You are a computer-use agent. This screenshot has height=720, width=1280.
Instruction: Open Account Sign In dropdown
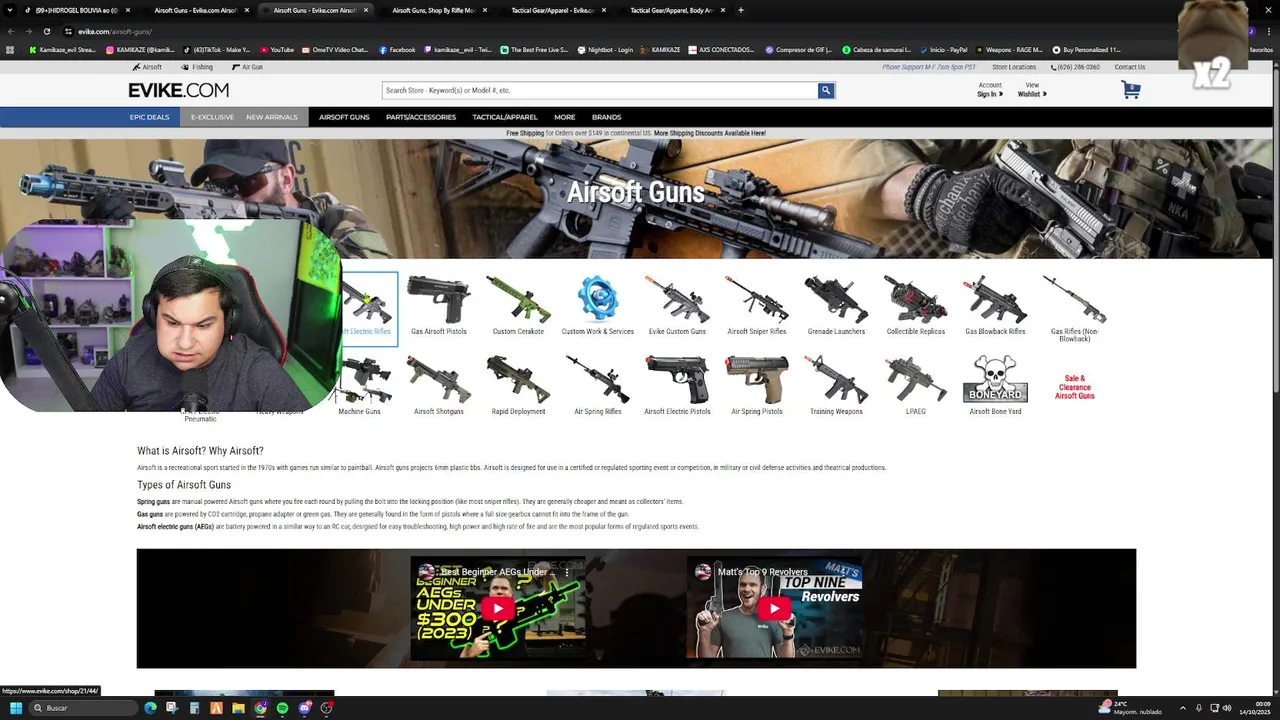coord(990,90)
